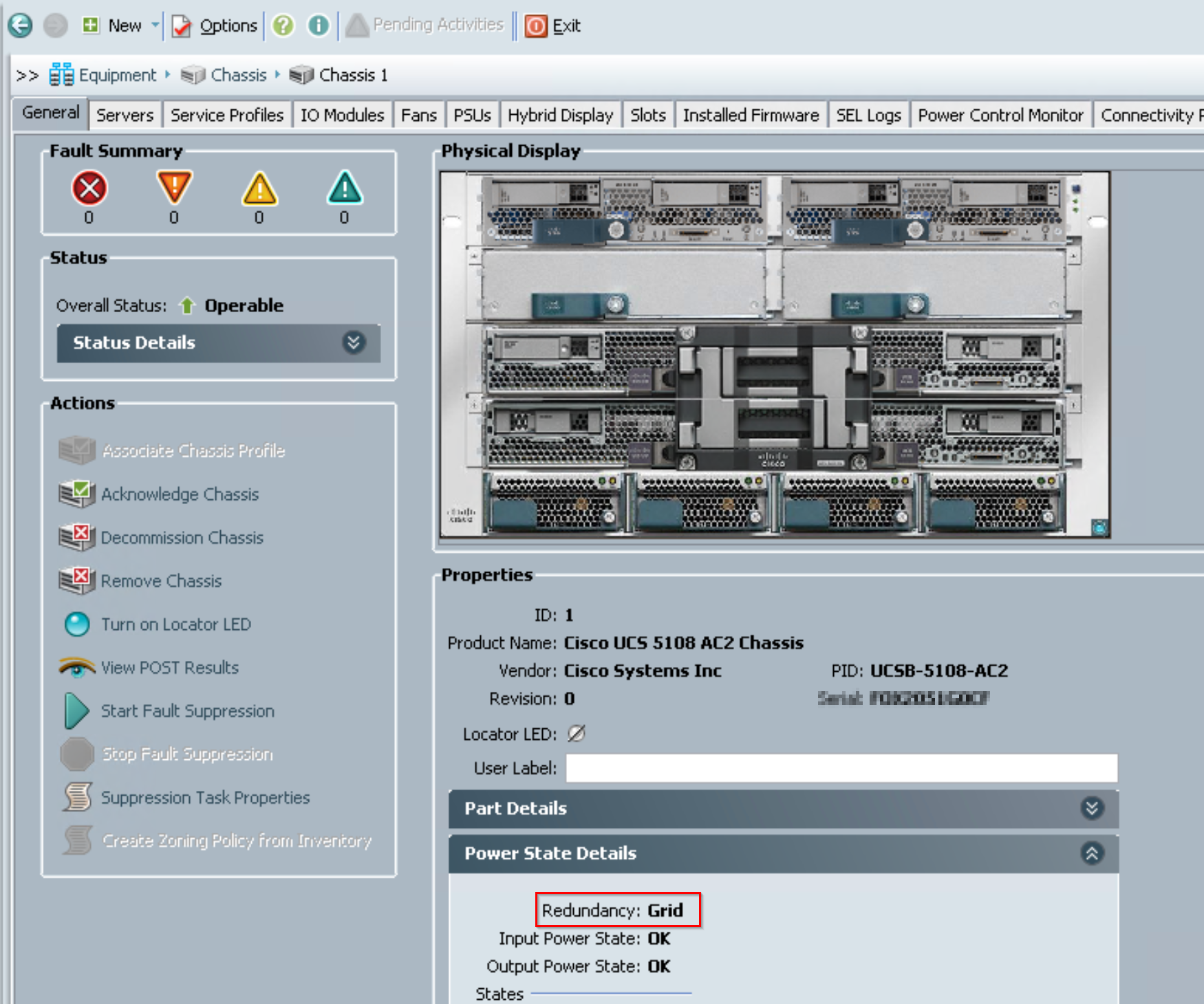The width and height of the screenshot is (1204, 1004).
Task: Click Remove Chassis action
Action: point(161,581)
